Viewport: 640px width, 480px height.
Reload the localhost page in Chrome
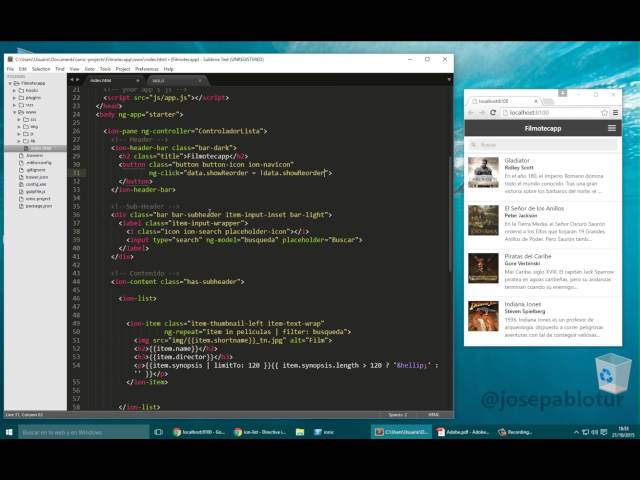(x=493, y=113)
